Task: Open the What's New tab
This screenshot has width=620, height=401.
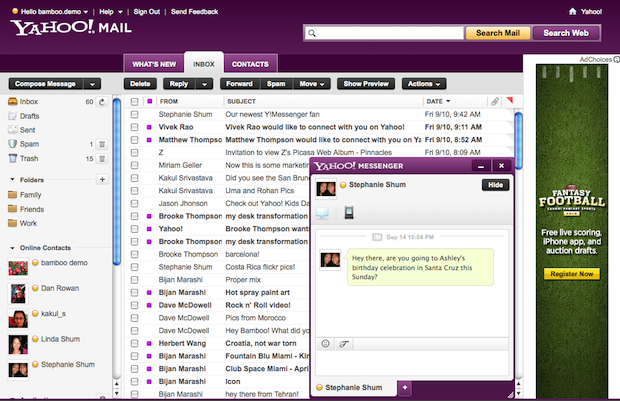Action: [x=154, y=64]
